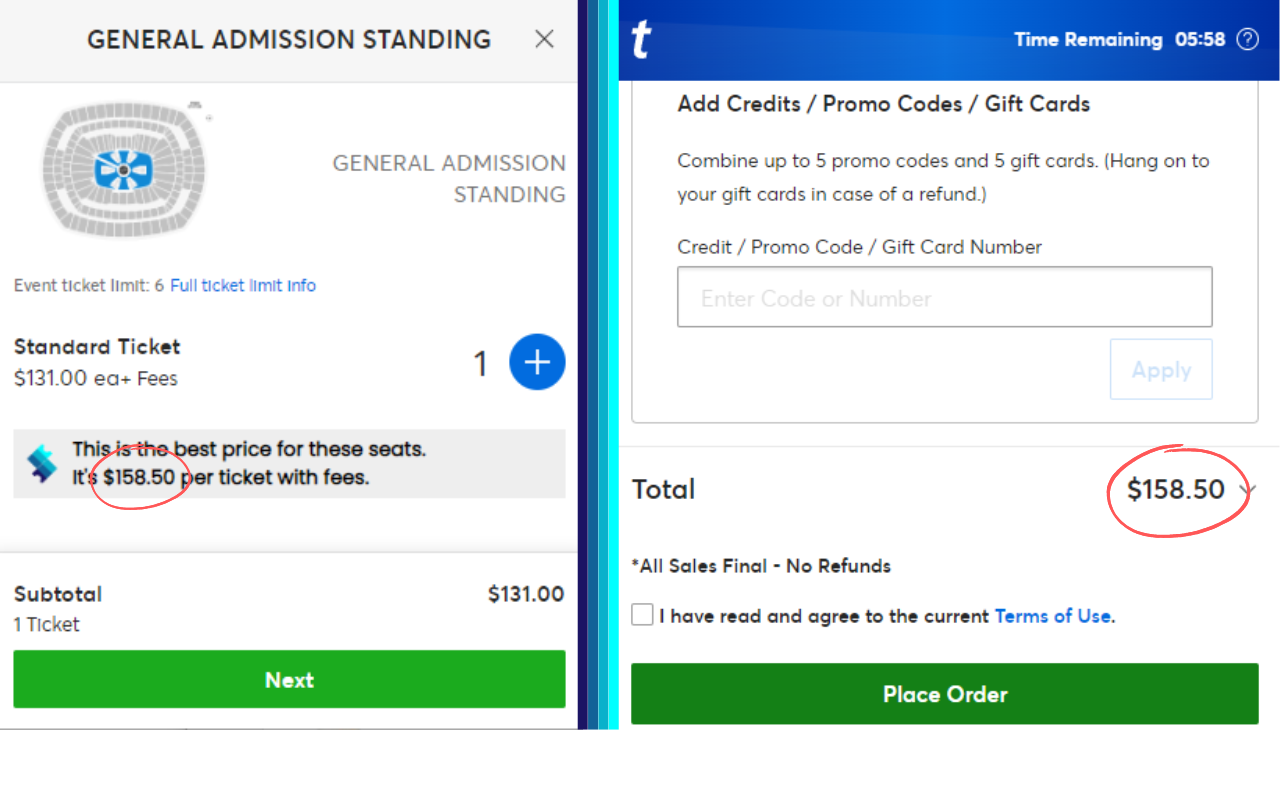Click the Ticketmaster t logo
Viewport: 1280px width, 800px height.
coord(641,40)
